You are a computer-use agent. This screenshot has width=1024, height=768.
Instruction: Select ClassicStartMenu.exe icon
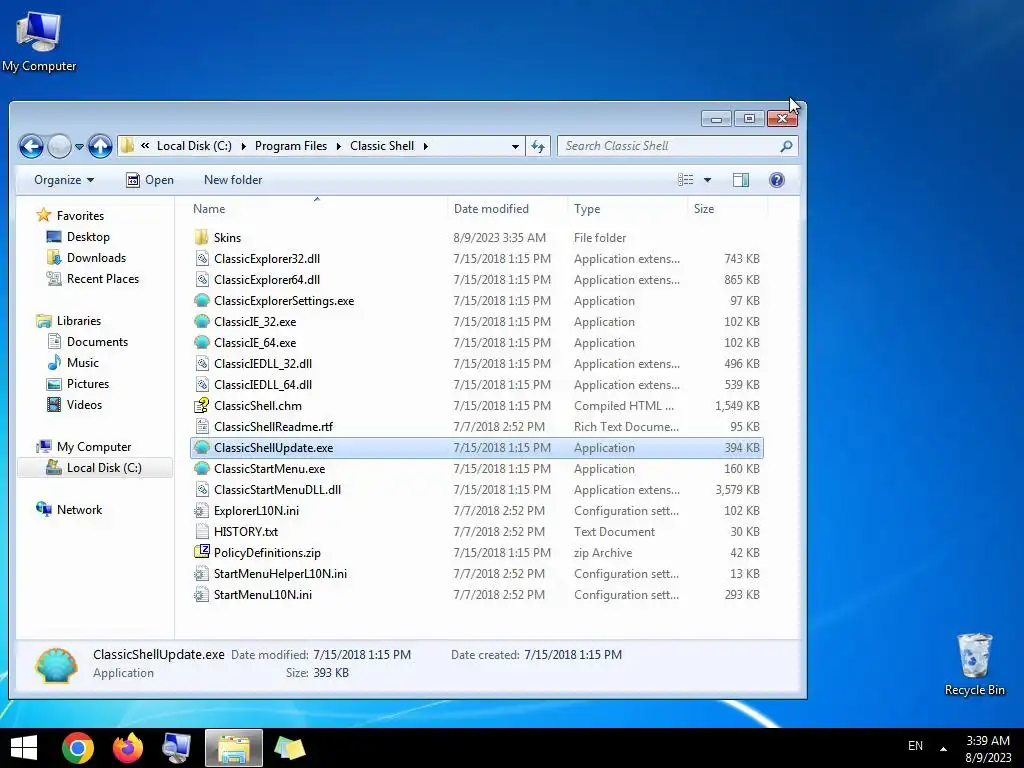pos(202,468)
